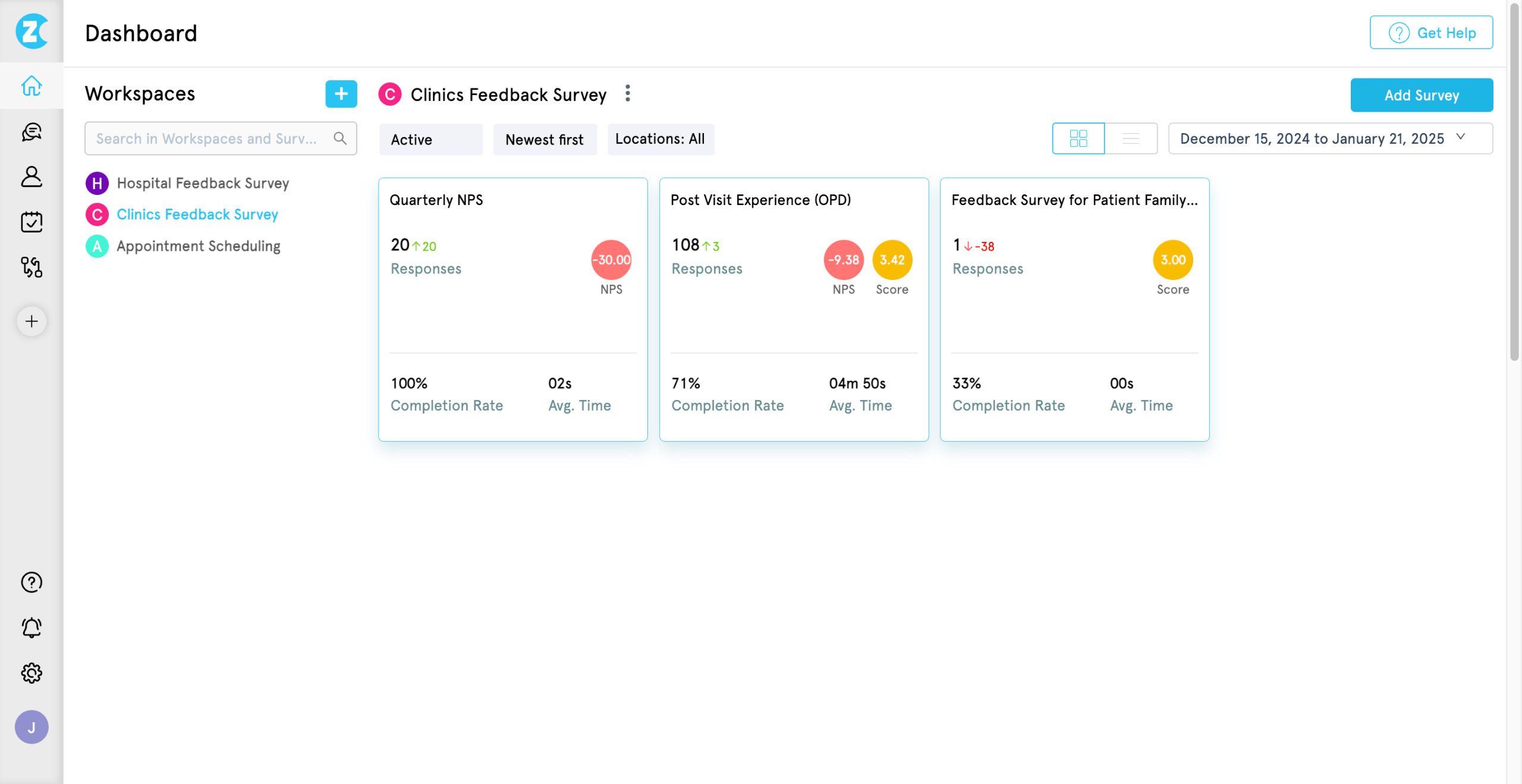Open the Active status filter dropdown
The image size is (1522, 784).
[x=430, y=140]
